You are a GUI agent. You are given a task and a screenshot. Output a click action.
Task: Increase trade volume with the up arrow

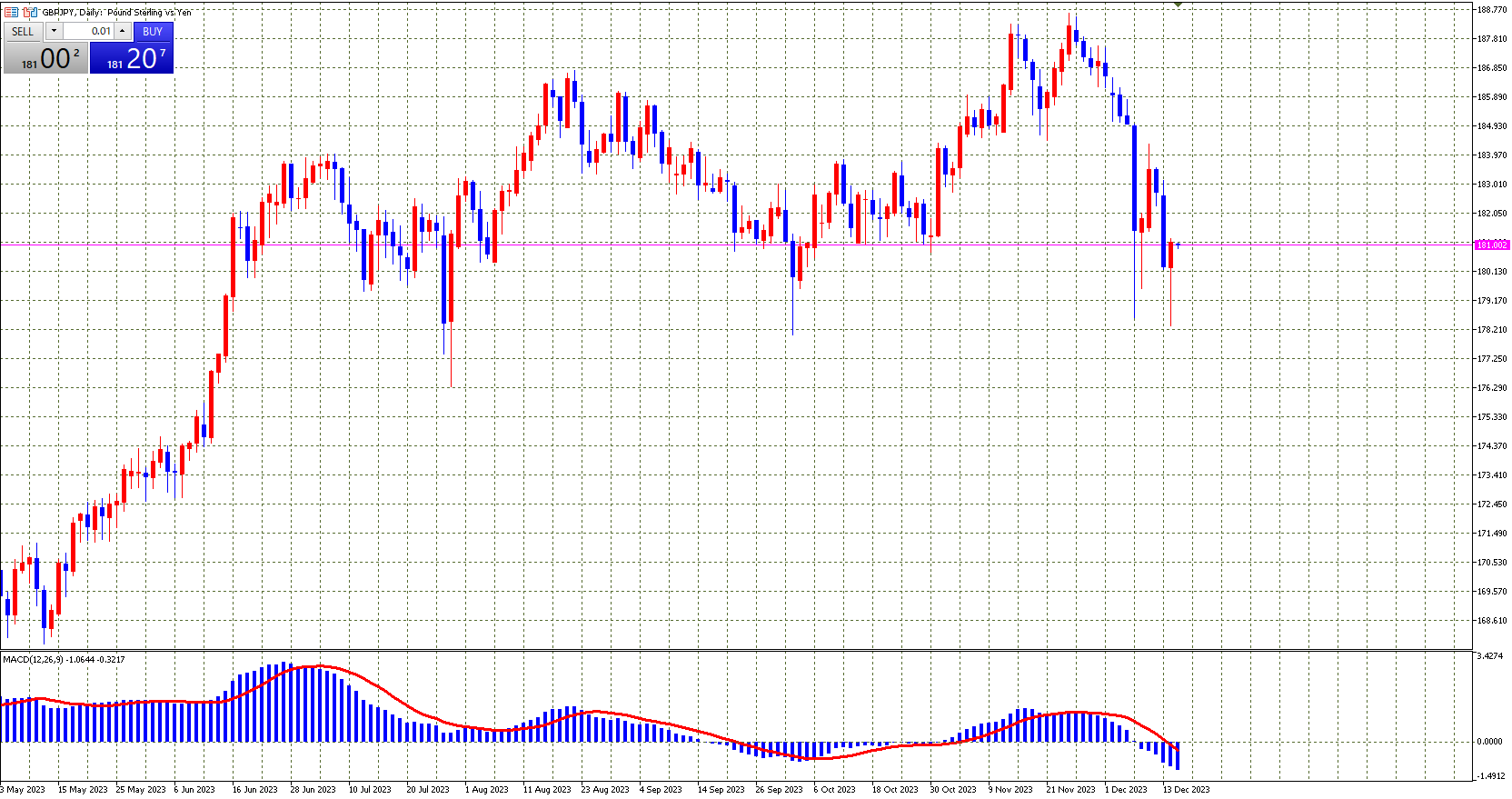123,31
